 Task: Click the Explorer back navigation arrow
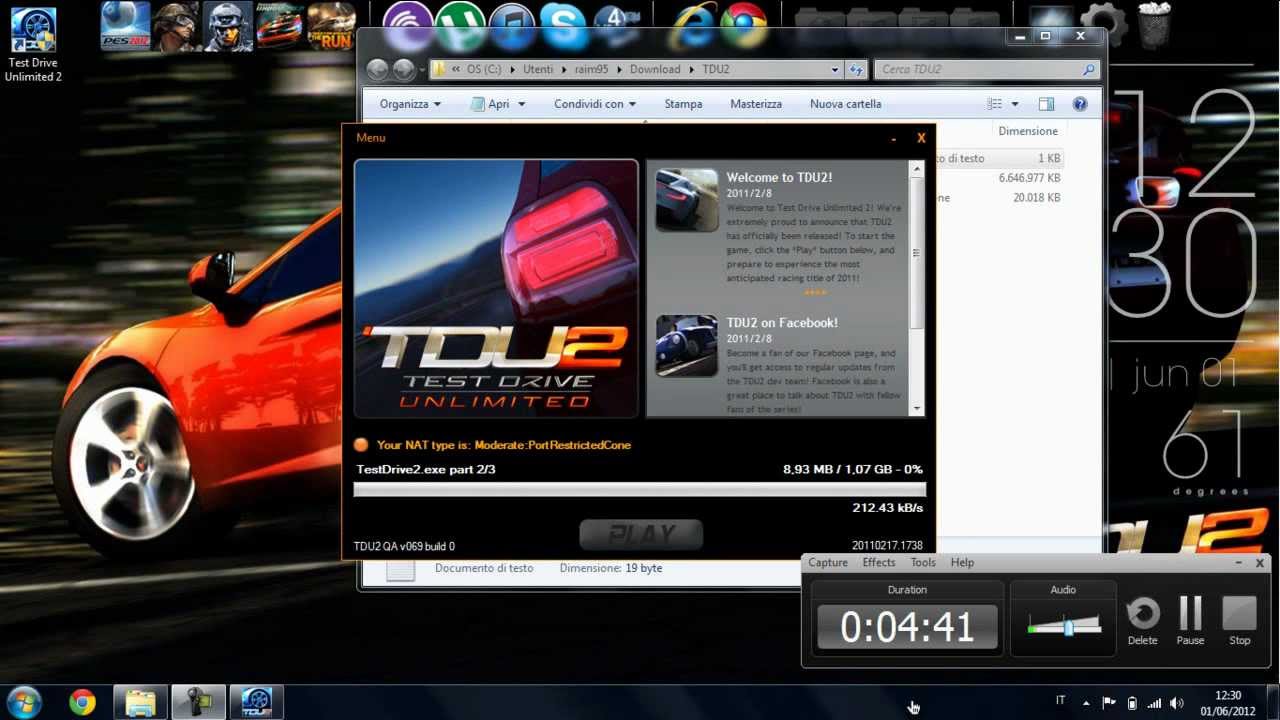[x=377, y=69]
